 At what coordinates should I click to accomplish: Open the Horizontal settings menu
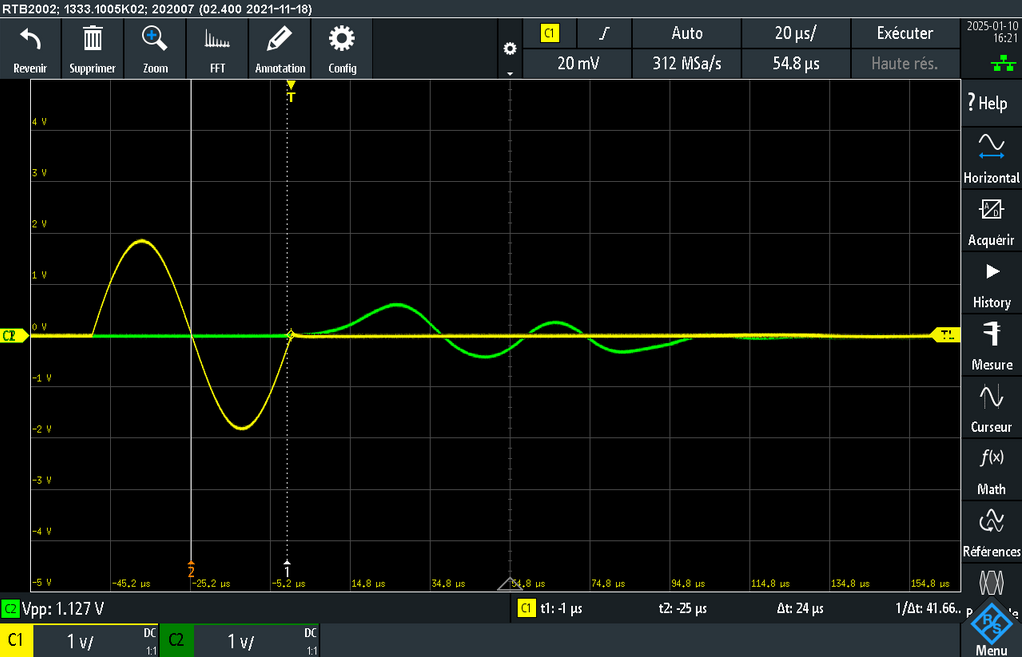[x=991, y=157]
